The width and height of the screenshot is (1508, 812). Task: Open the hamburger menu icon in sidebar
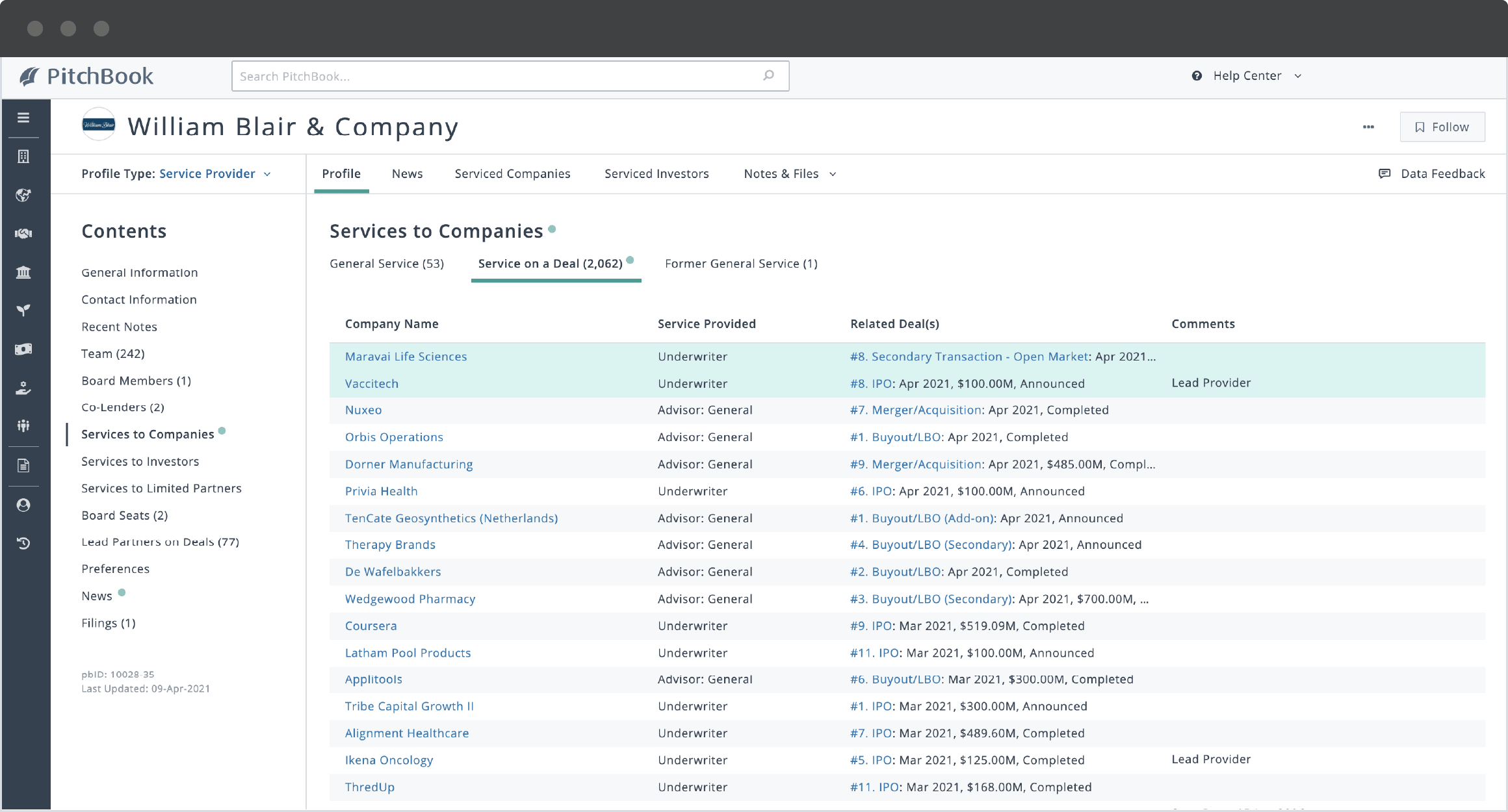tap(23, 118)
